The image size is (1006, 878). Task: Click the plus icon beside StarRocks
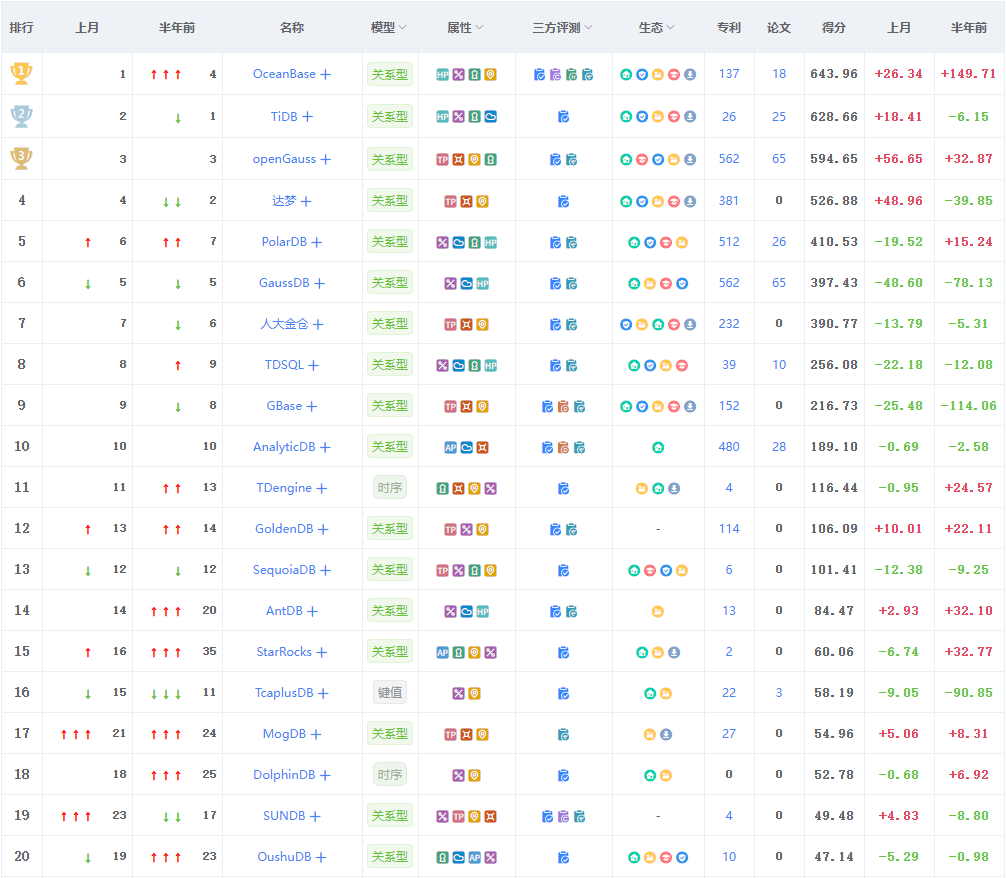tap(321, 652)
